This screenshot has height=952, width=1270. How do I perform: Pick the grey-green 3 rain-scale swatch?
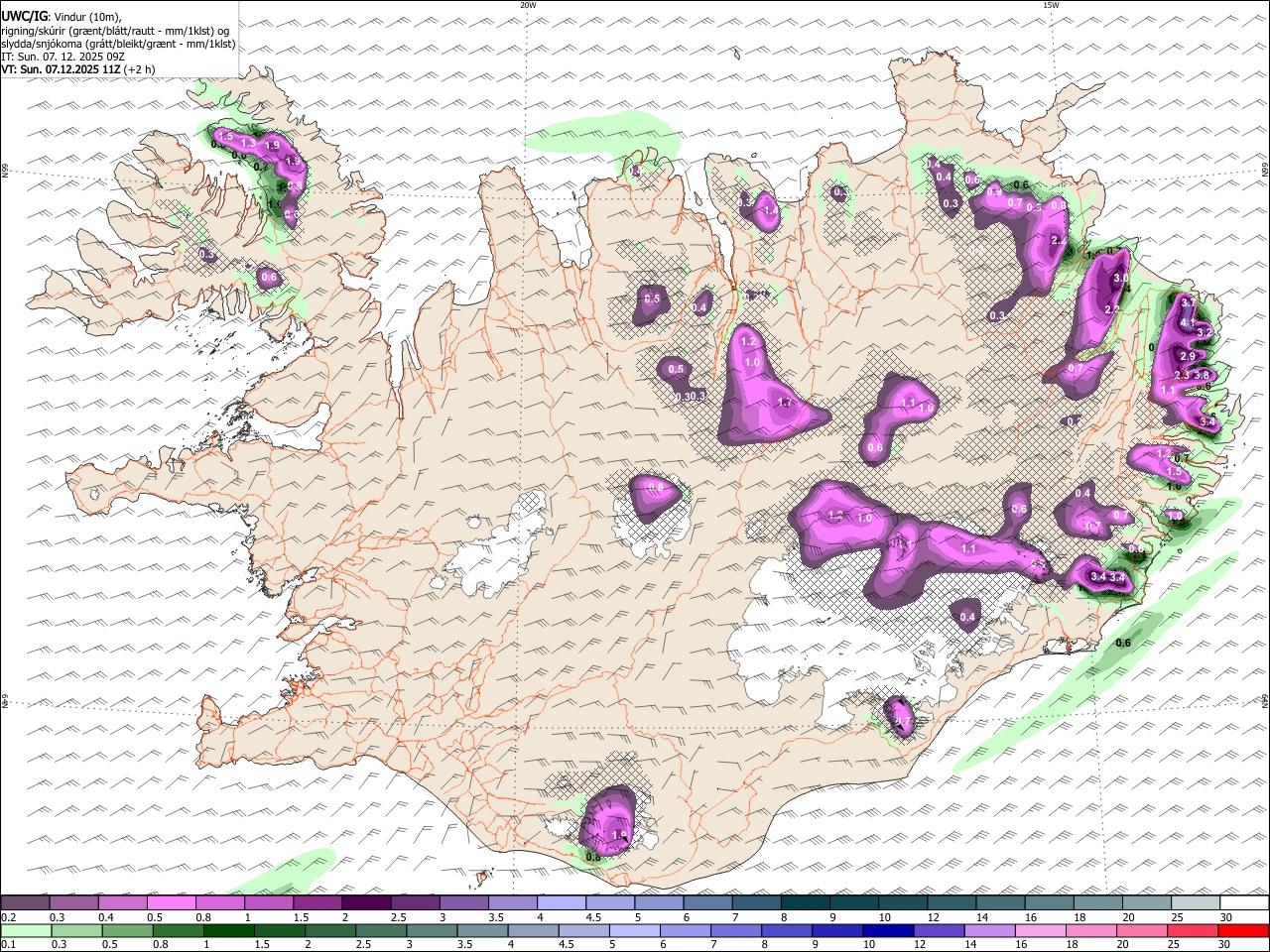pos(432,931)
